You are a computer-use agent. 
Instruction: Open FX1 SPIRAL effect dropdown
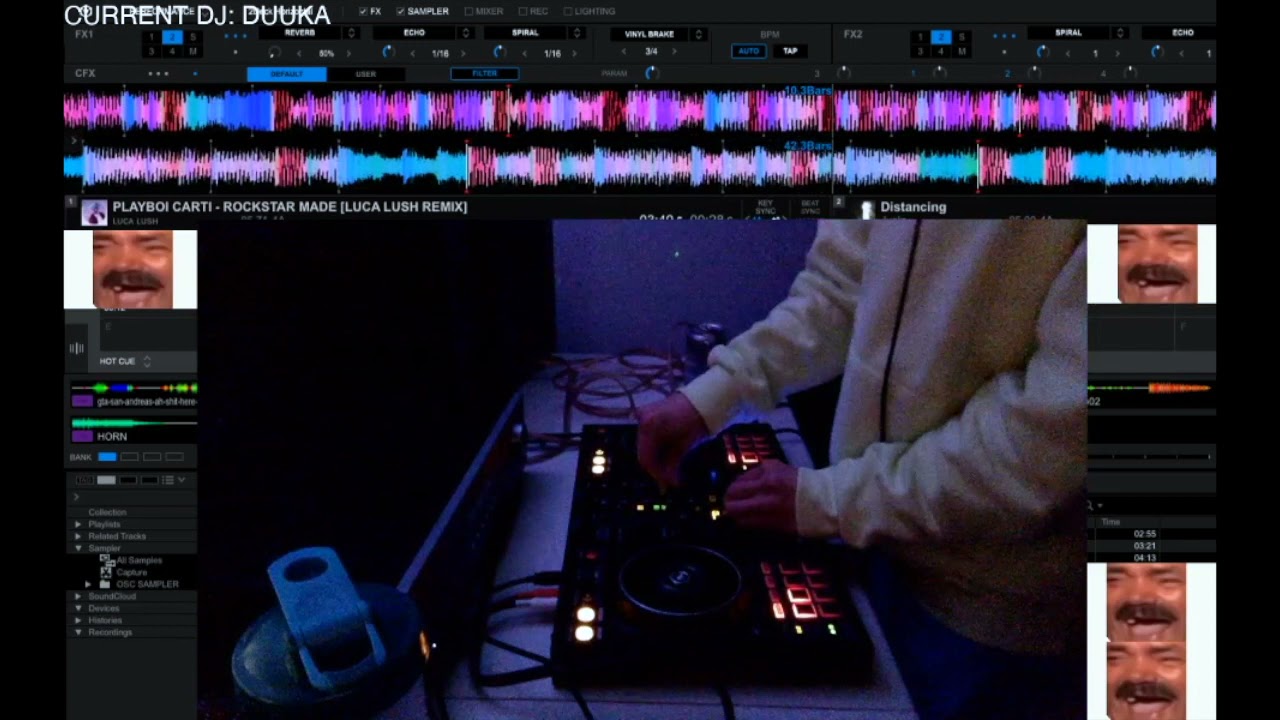pos(577,33)
